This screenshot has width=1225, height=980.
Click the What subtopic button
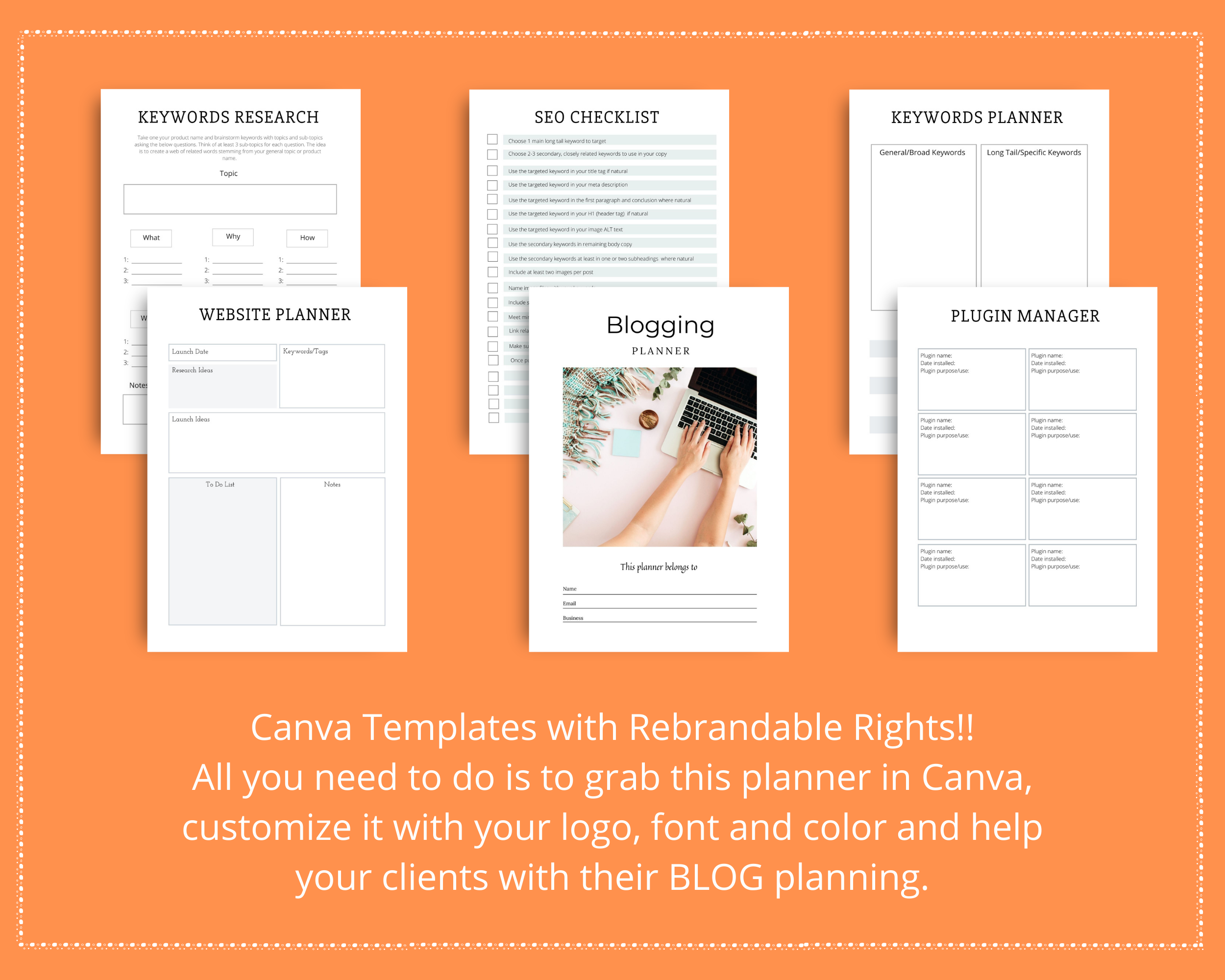(151, 238)
